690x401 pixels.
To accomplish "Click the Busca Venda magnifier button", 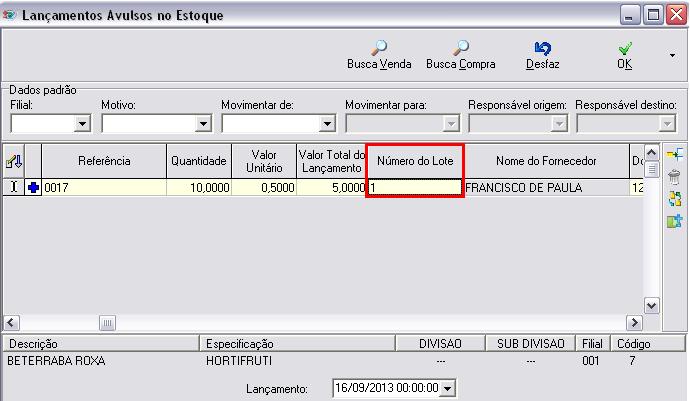I will (x=379, y=55).
